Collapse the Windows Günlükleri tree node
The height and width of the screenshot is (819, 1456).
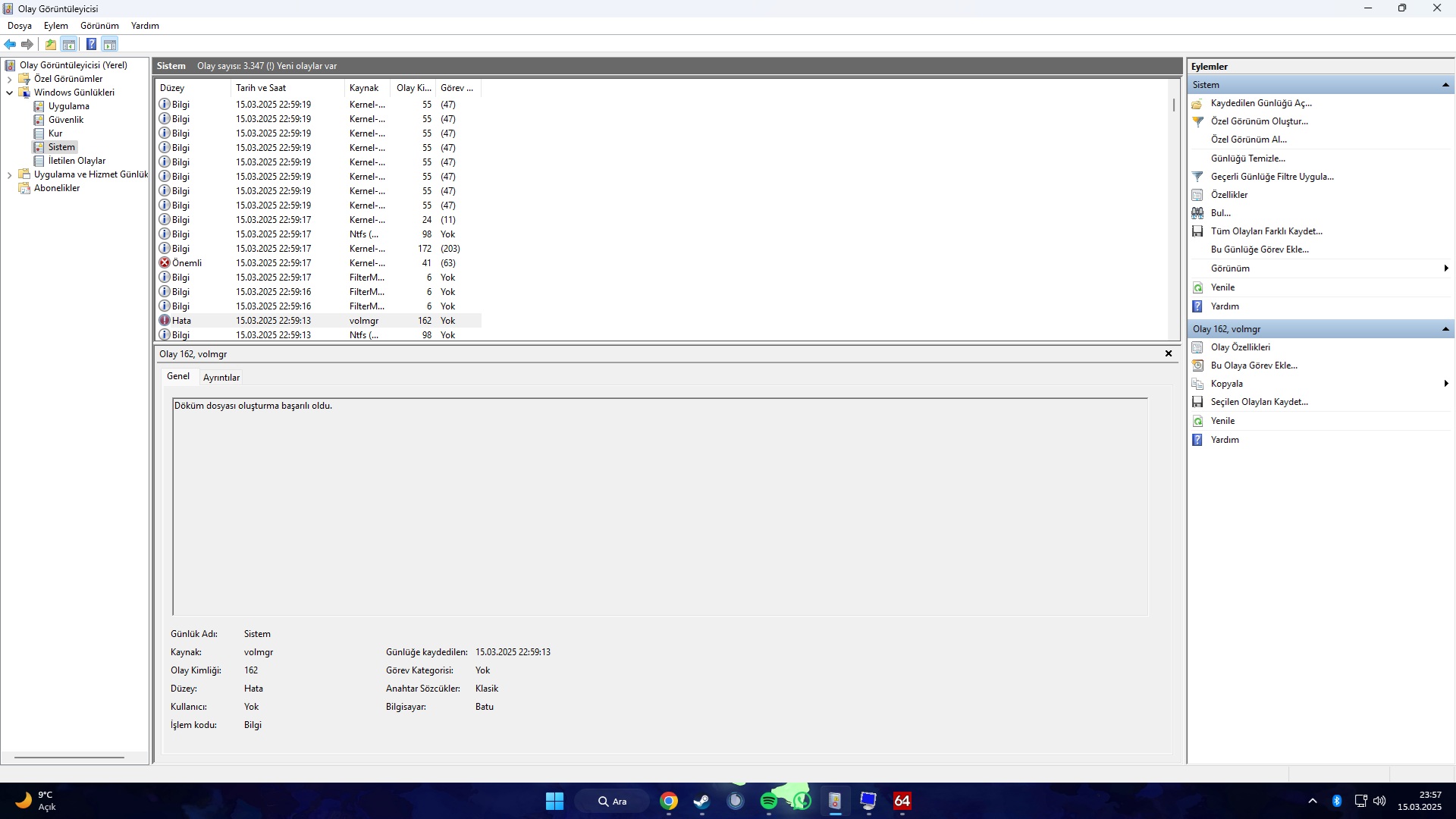point(9,93)
